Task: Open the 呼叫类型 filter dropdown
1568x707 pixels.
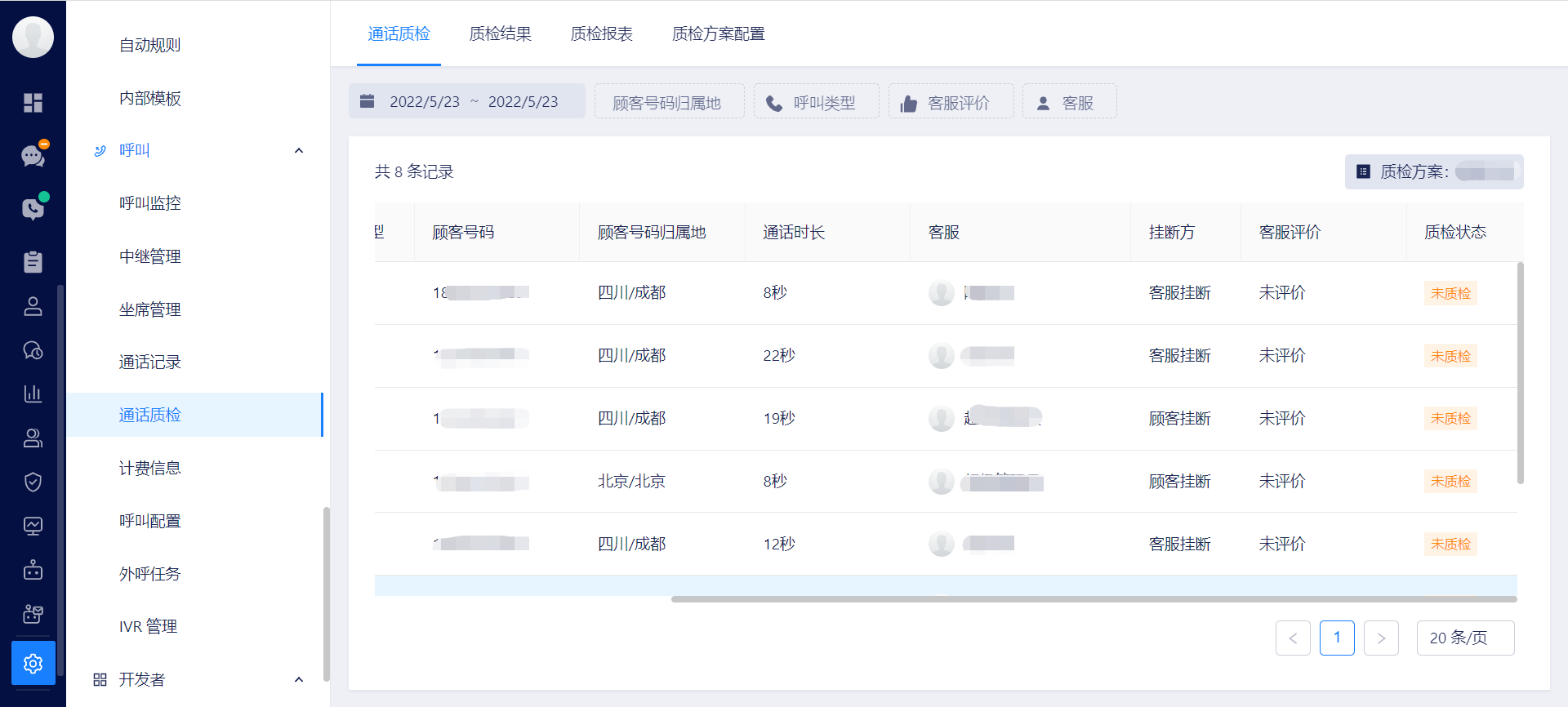Action: click(817, 101)
